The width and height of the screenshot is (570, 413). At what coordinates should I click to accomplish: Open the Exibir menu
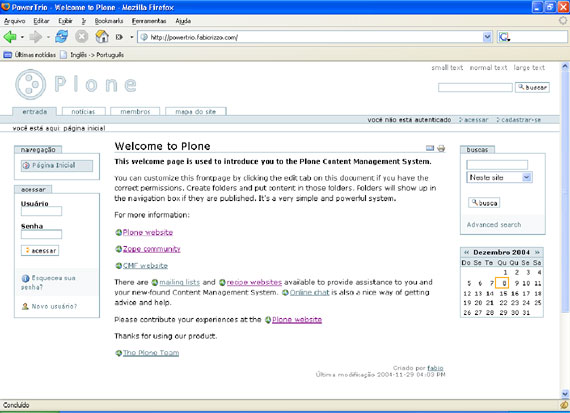65,21
